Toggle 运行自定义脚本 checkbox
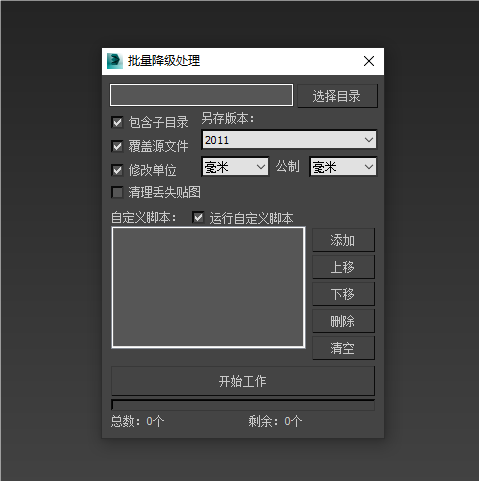 point(198,218)
